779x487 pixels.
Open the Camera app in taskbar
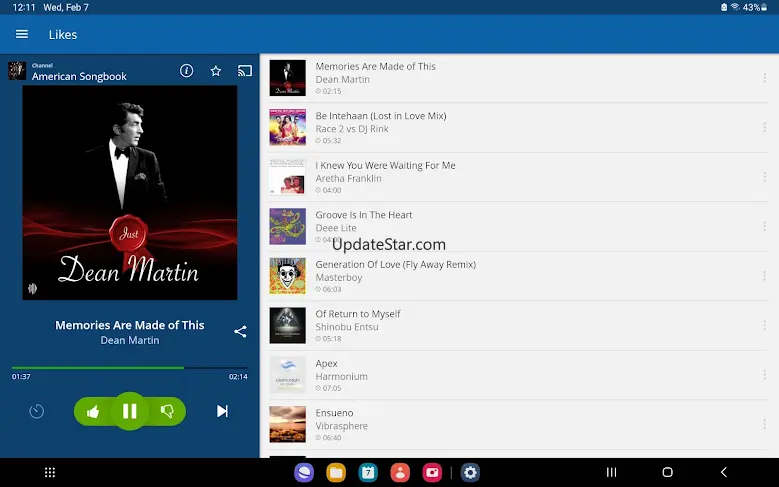tap(432, 472)
